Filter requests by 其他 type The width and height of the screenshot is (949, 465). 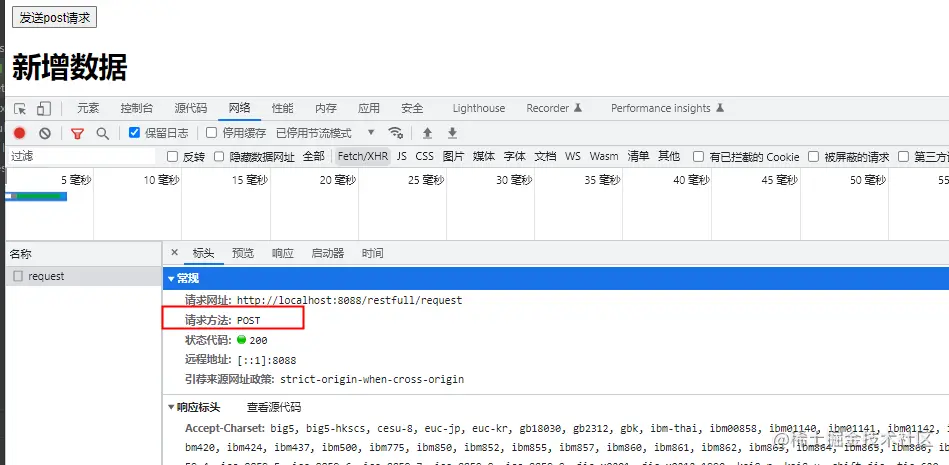[x=669, y=156]
